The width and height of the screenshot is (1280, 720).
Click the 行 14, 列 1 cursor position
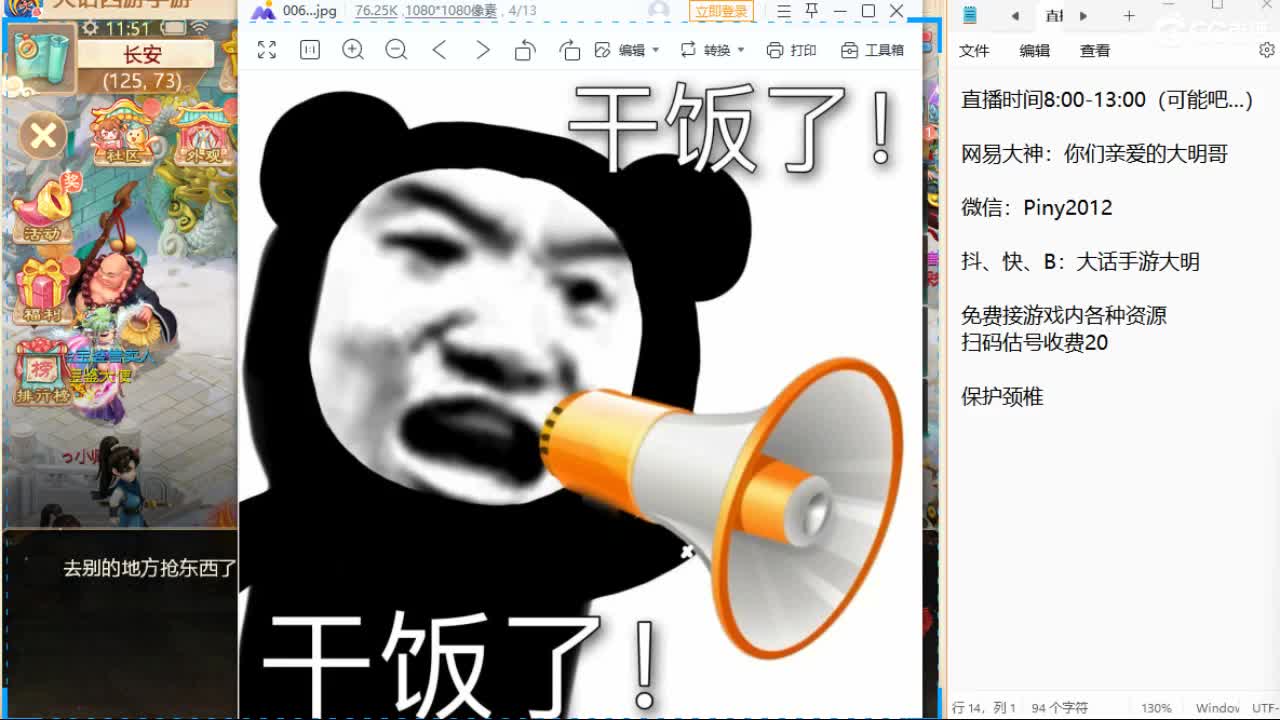click(x=984, y=708)
